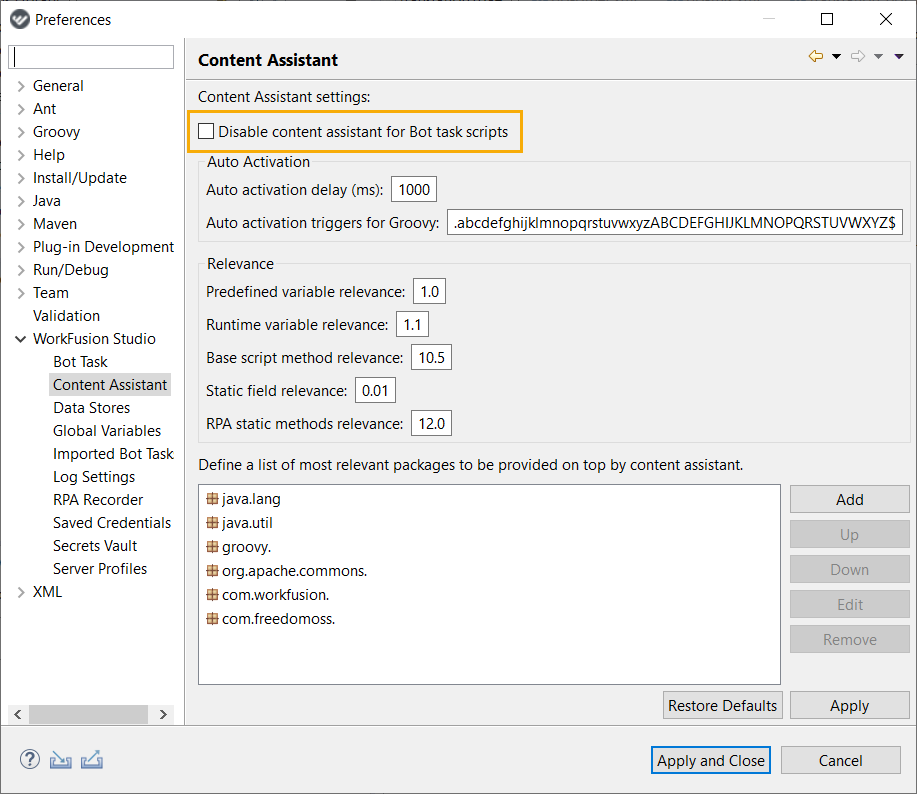Collapse the WorkFusion Studio tree node
This screenshot has width=917, height=794.
coord(20,339)
